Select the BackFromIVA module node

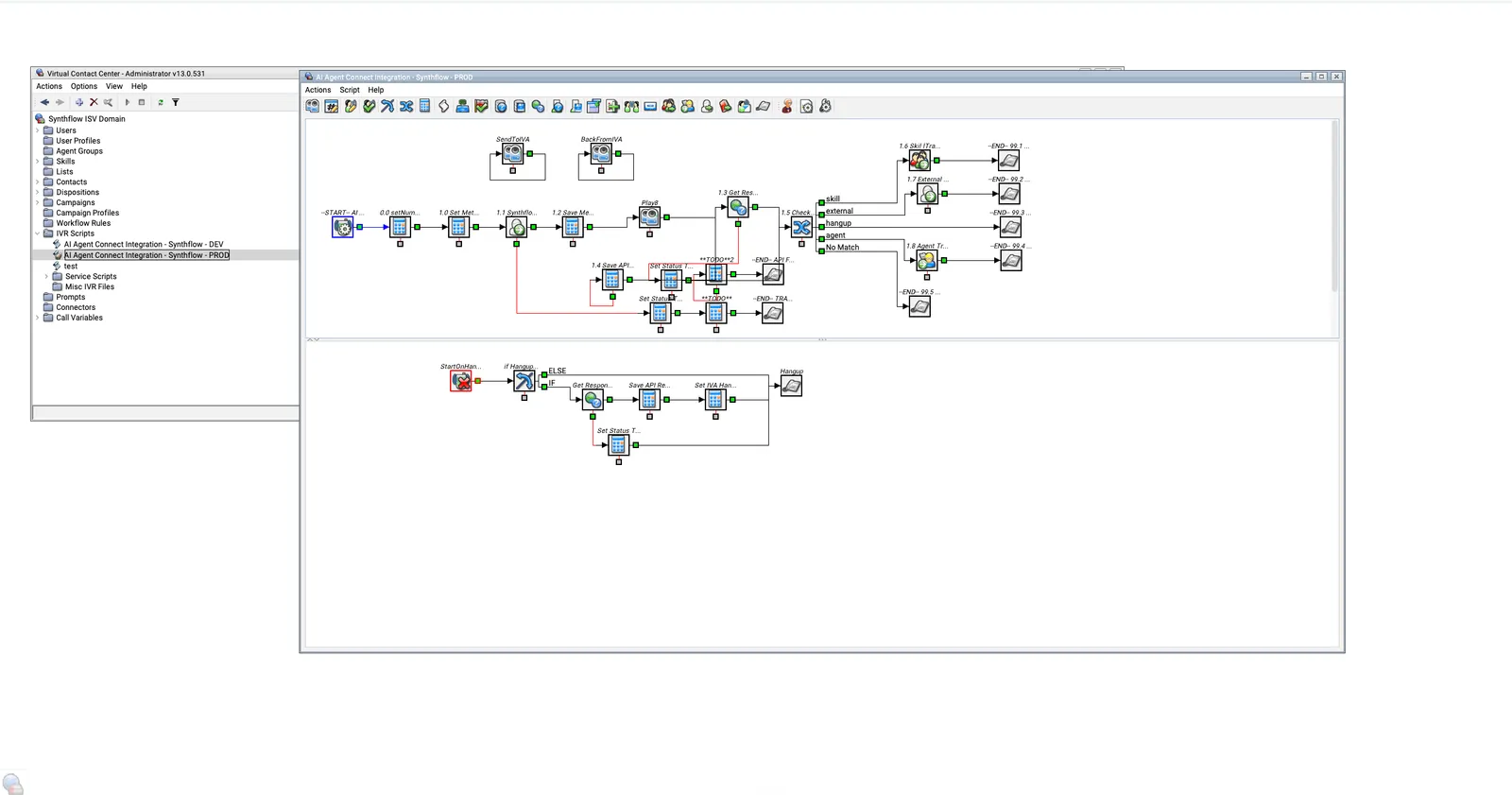(x=601, y=153)
